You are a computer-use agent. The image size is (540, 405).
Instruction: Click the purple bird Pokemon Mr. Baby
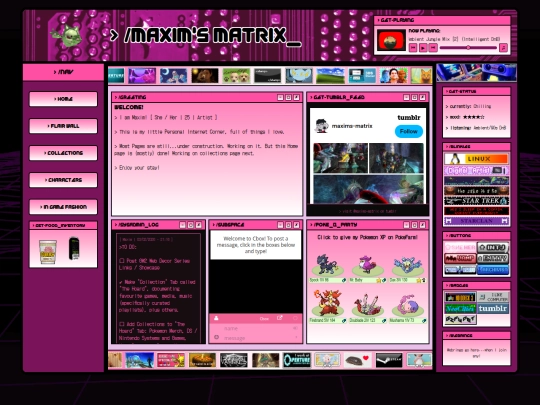(x=367, y=265)
